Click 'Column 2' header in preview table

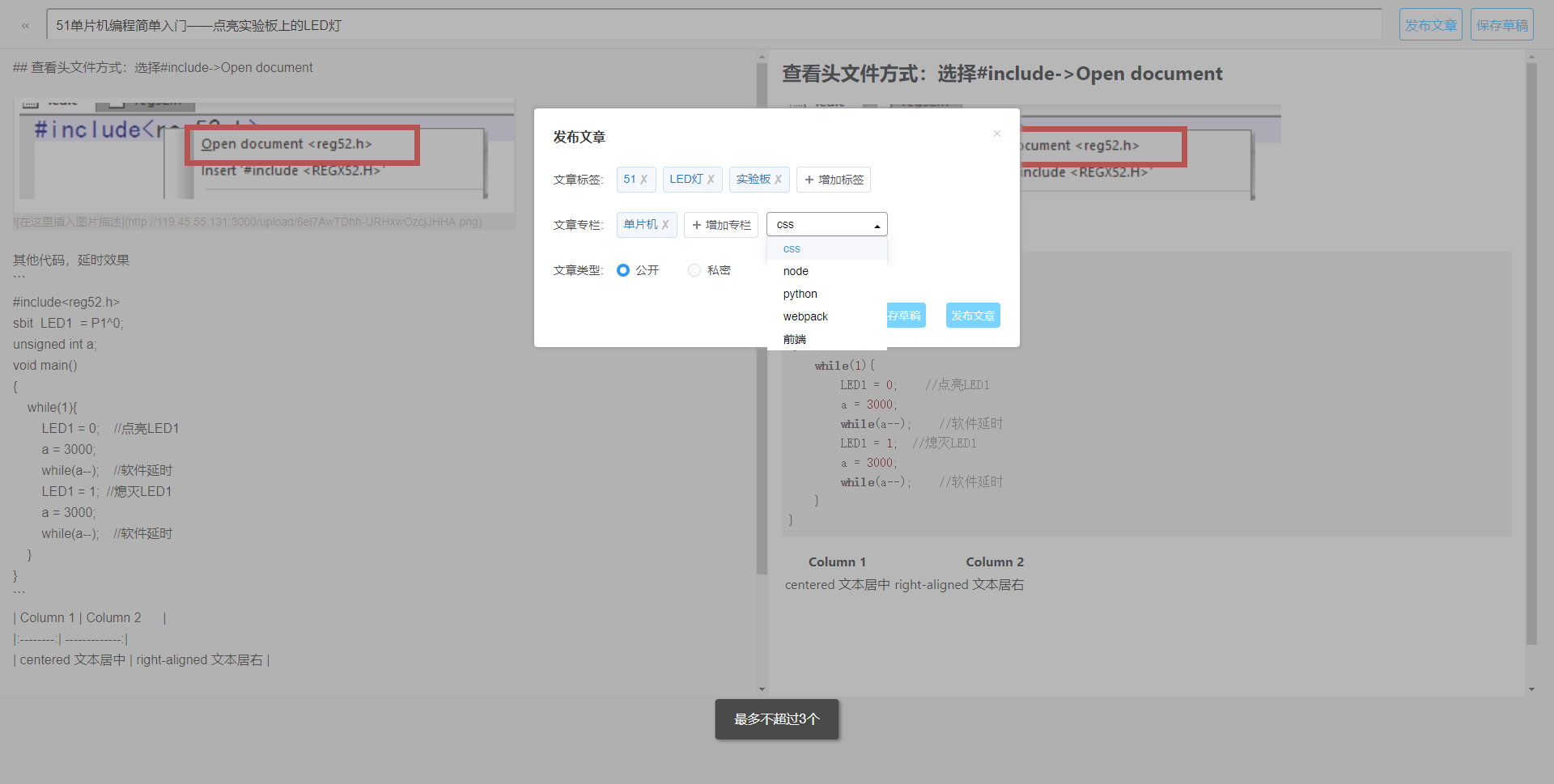pyautogui.click(x=995, y=562)
